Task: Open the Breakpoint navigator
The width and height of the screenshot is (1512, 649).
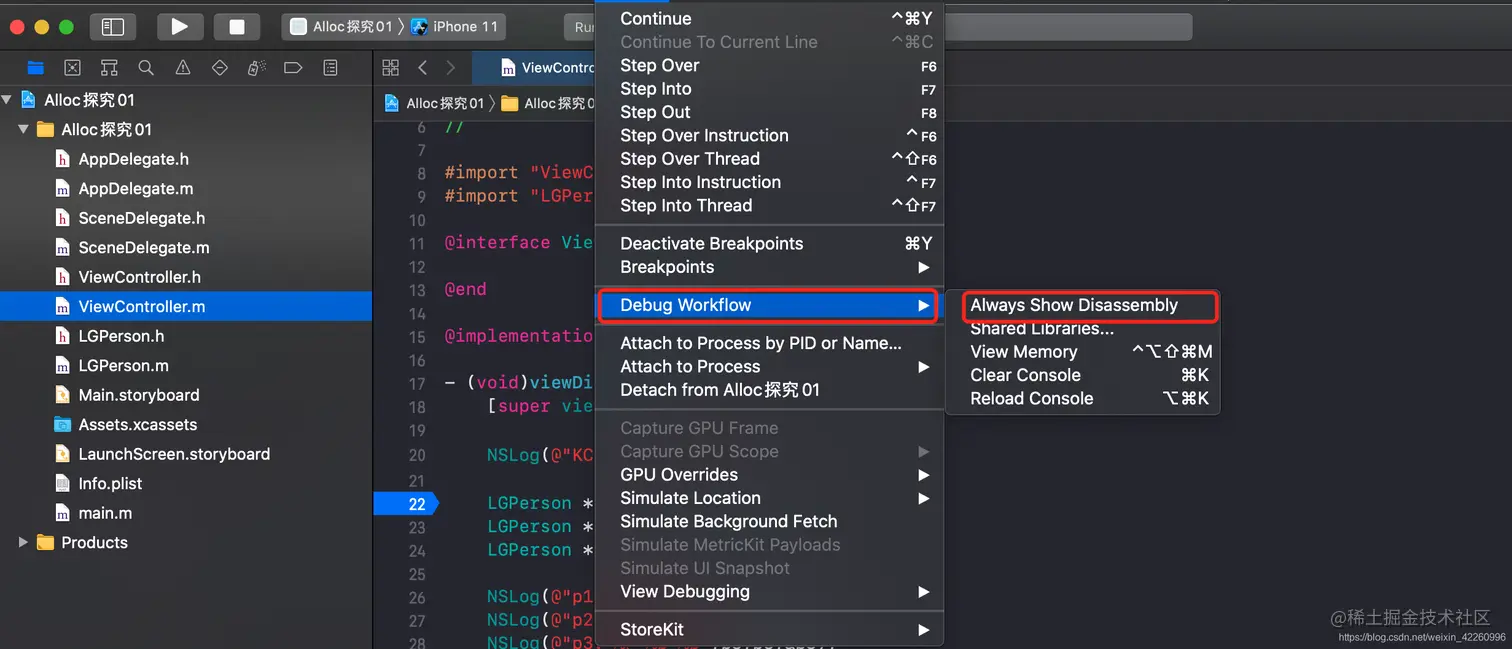Action: (x=293, y=68)
